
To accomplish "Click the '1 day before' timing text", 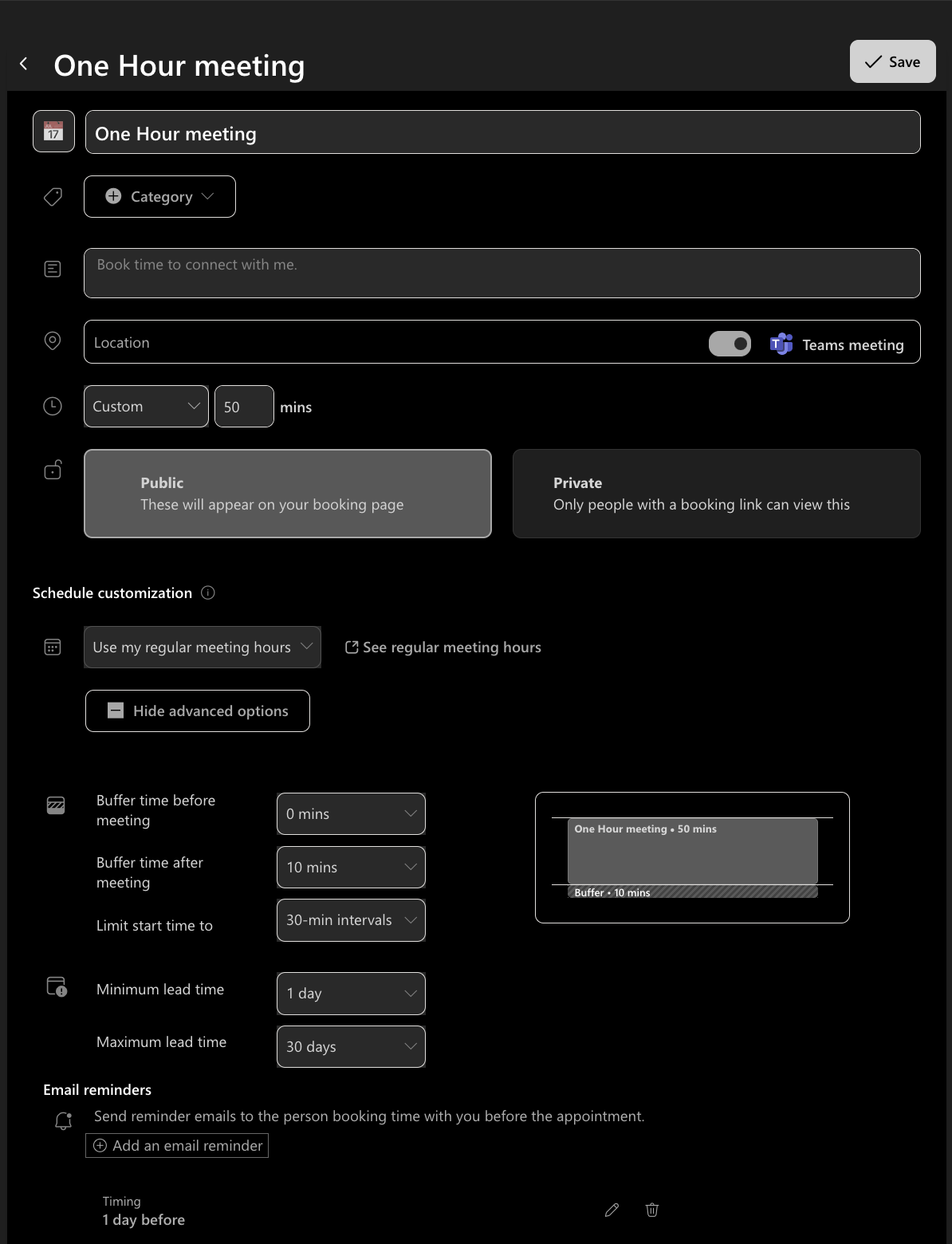I will pyautogui.click(x=144, y=1219).
